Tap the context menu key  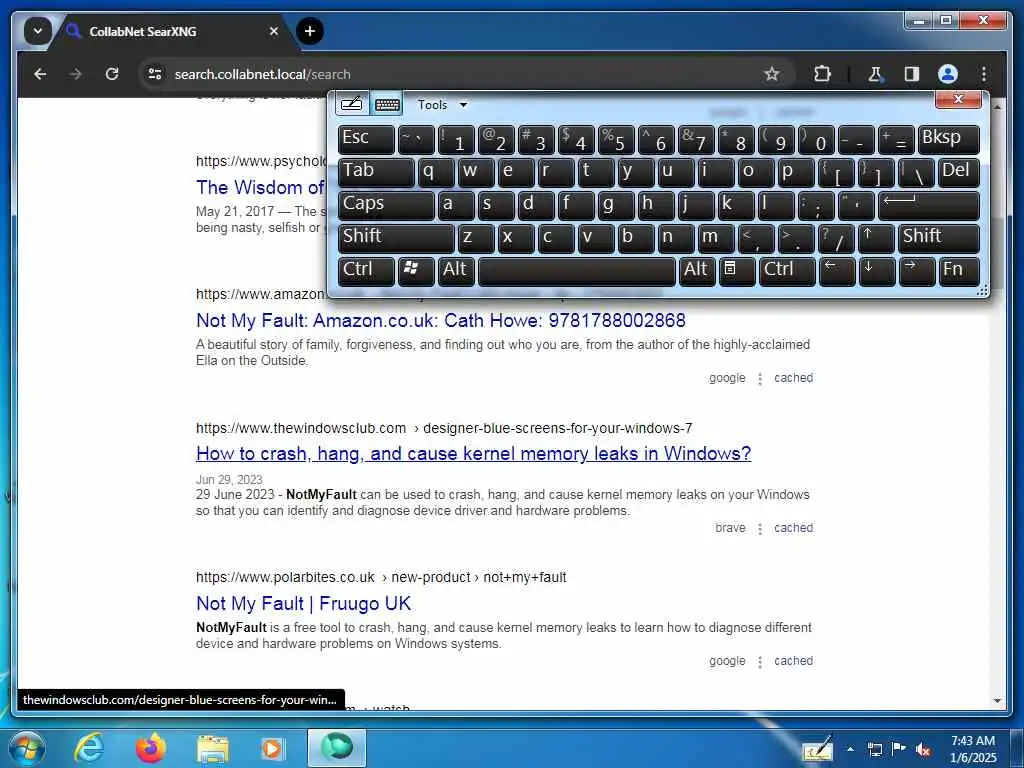(x=736, y=271)
